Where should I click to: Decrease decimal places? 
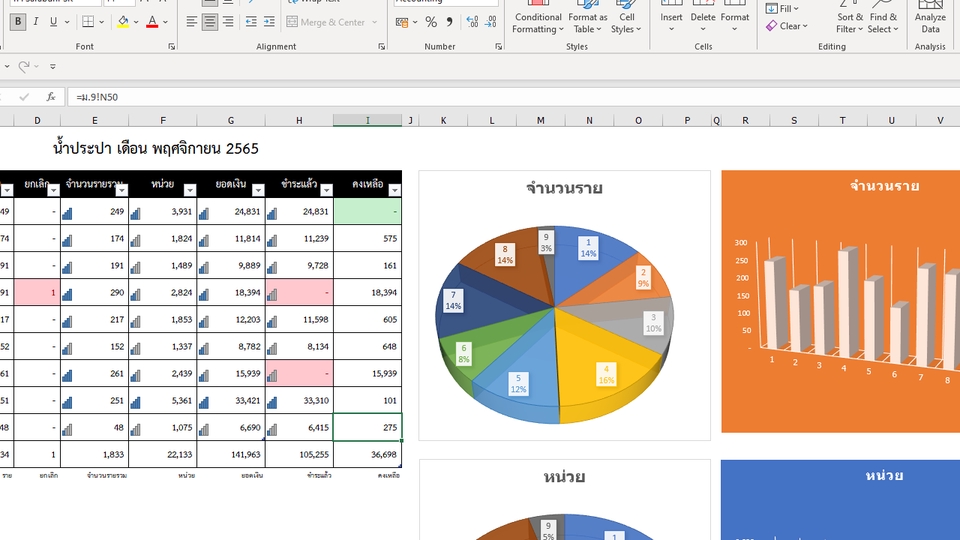(x=490, y=22)
